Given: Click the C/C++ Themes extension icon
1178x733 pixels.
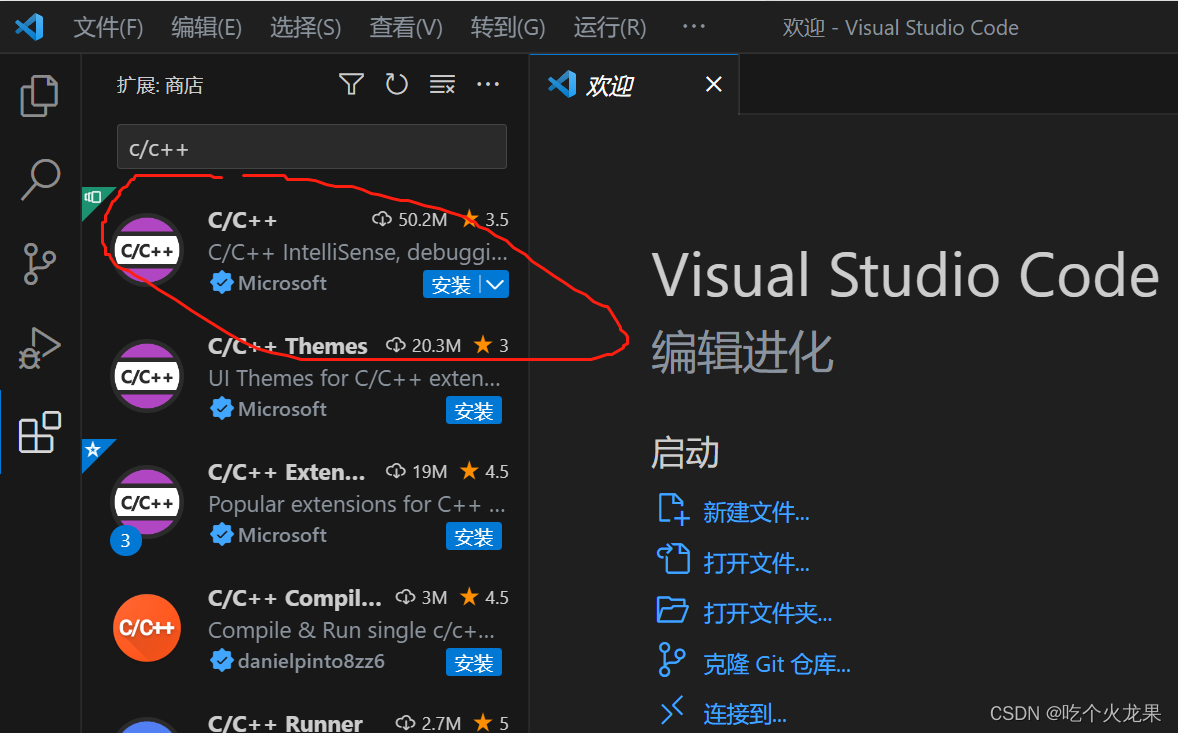Looking at the screenshot, I should click(147, 376).
